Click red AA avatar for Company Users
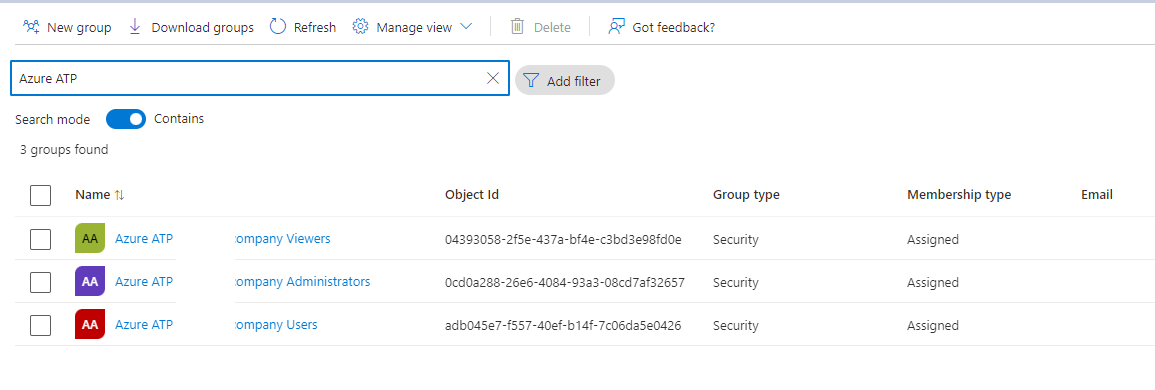 tap(90, 324)
